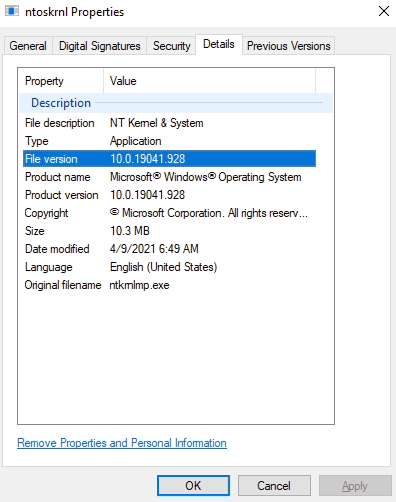This screenshot has height=502, width=396.
Task: Click the NT Kernel & System value
Action: 157,123
